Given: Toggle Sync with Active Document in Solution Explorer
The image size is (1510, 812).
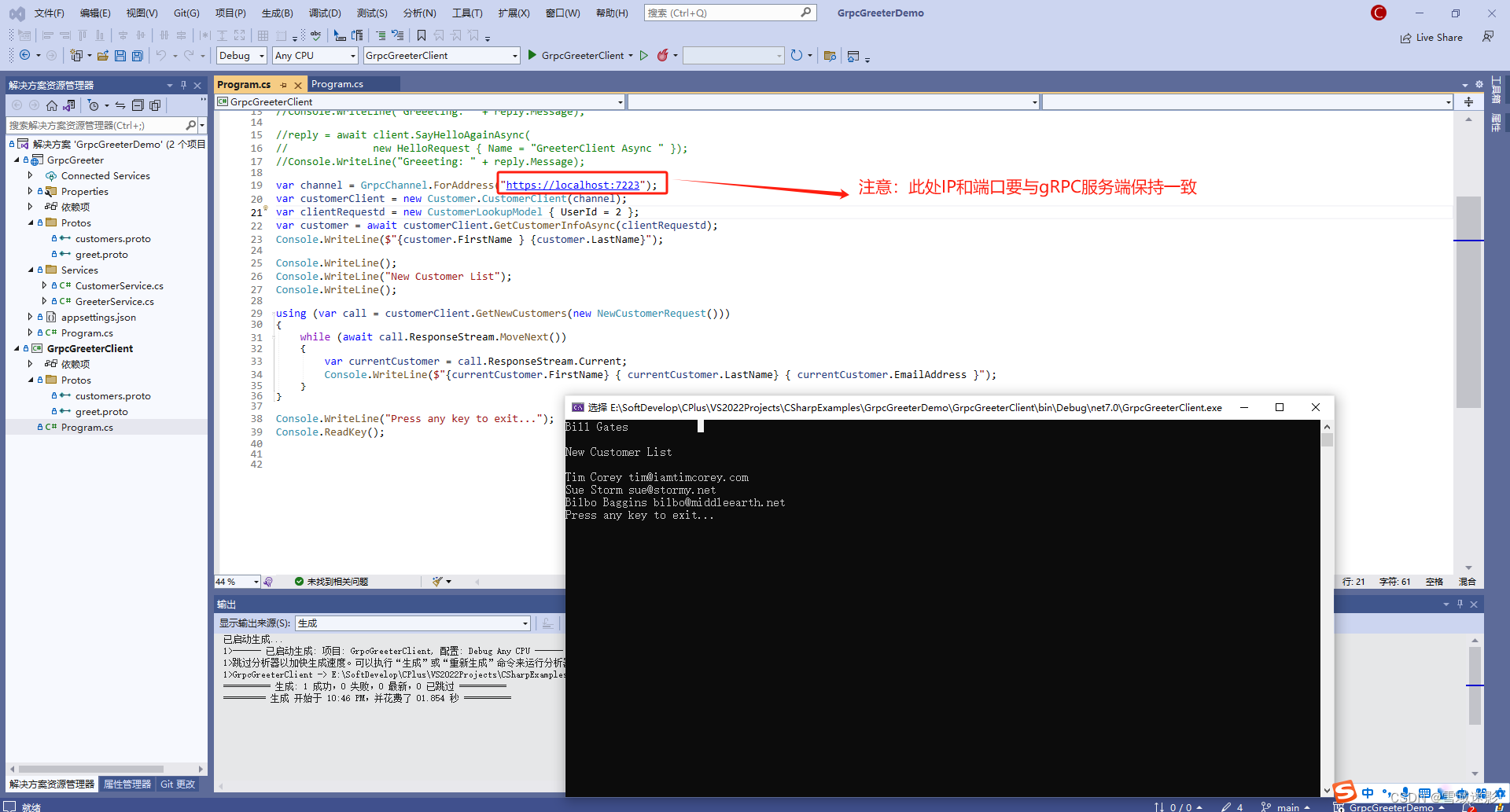Looking at the screenshot, I should click(x=120, y=105).
